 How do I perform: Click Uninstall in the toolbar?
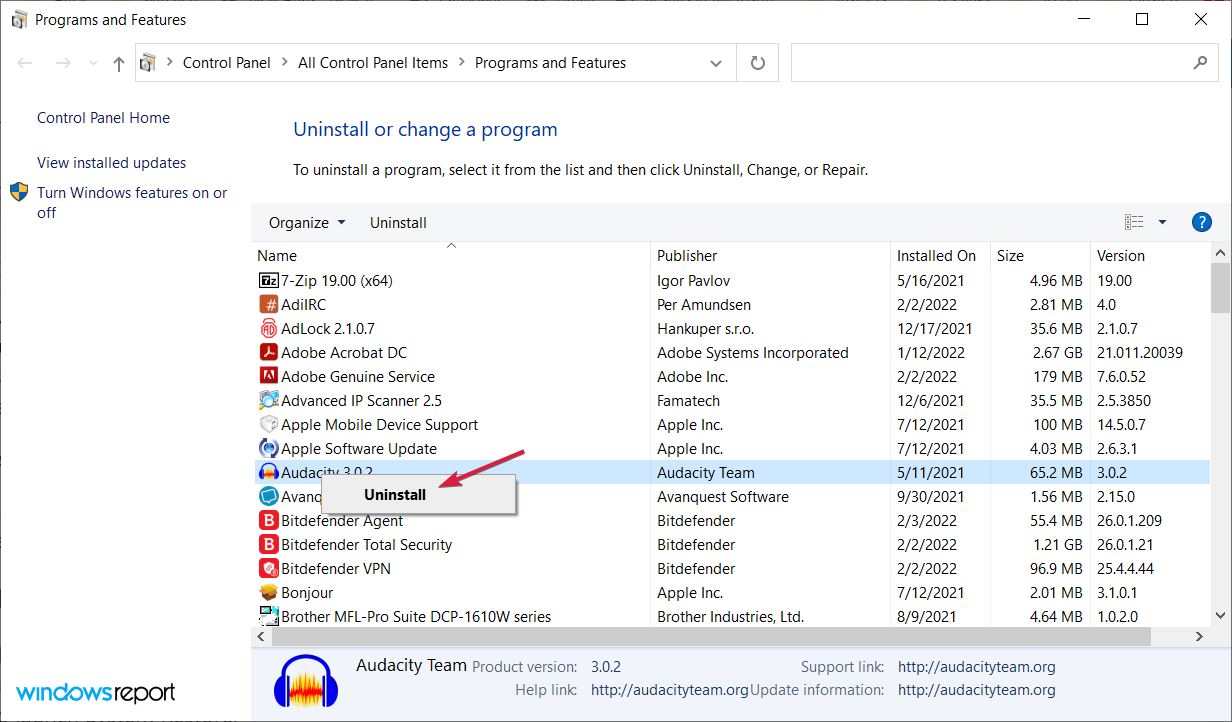[398, 222]
